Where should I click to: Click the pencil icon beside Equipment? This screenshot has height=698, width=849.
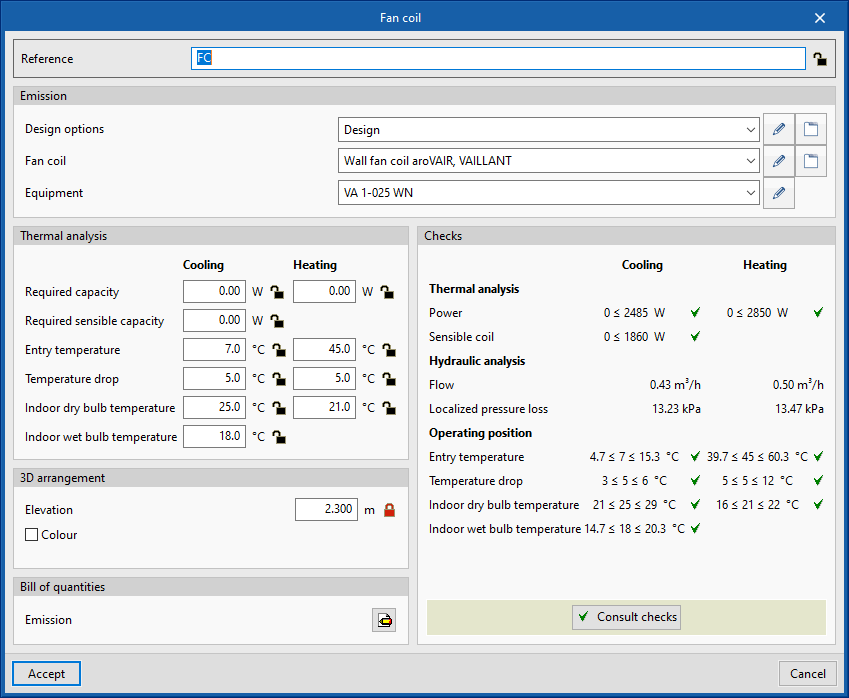tap(778, 193)
